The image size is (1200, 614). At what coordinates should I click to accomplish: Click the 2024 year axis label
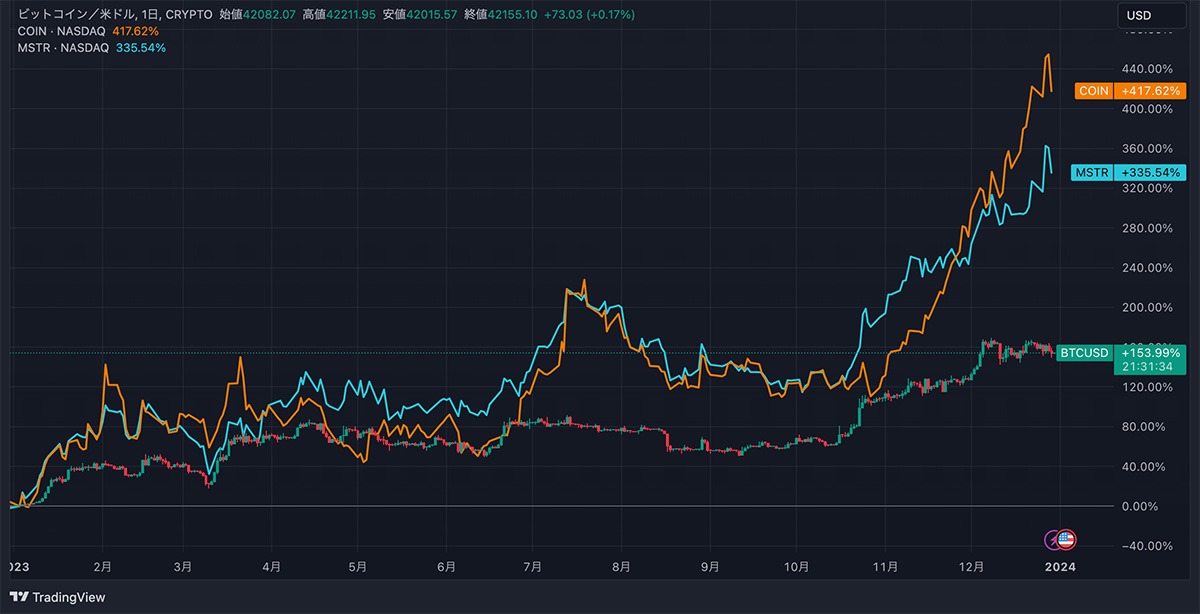1059,566
